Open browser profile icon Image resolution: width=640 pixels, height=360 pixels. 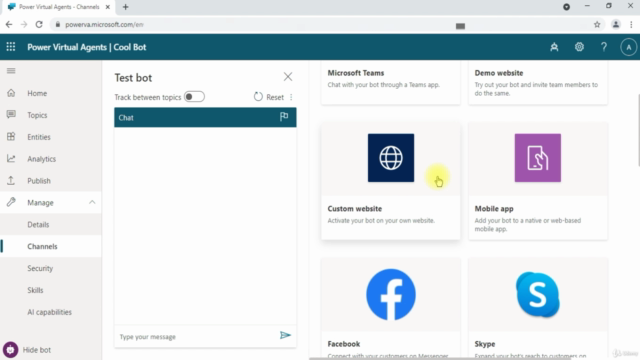click(x=616, y=24)
